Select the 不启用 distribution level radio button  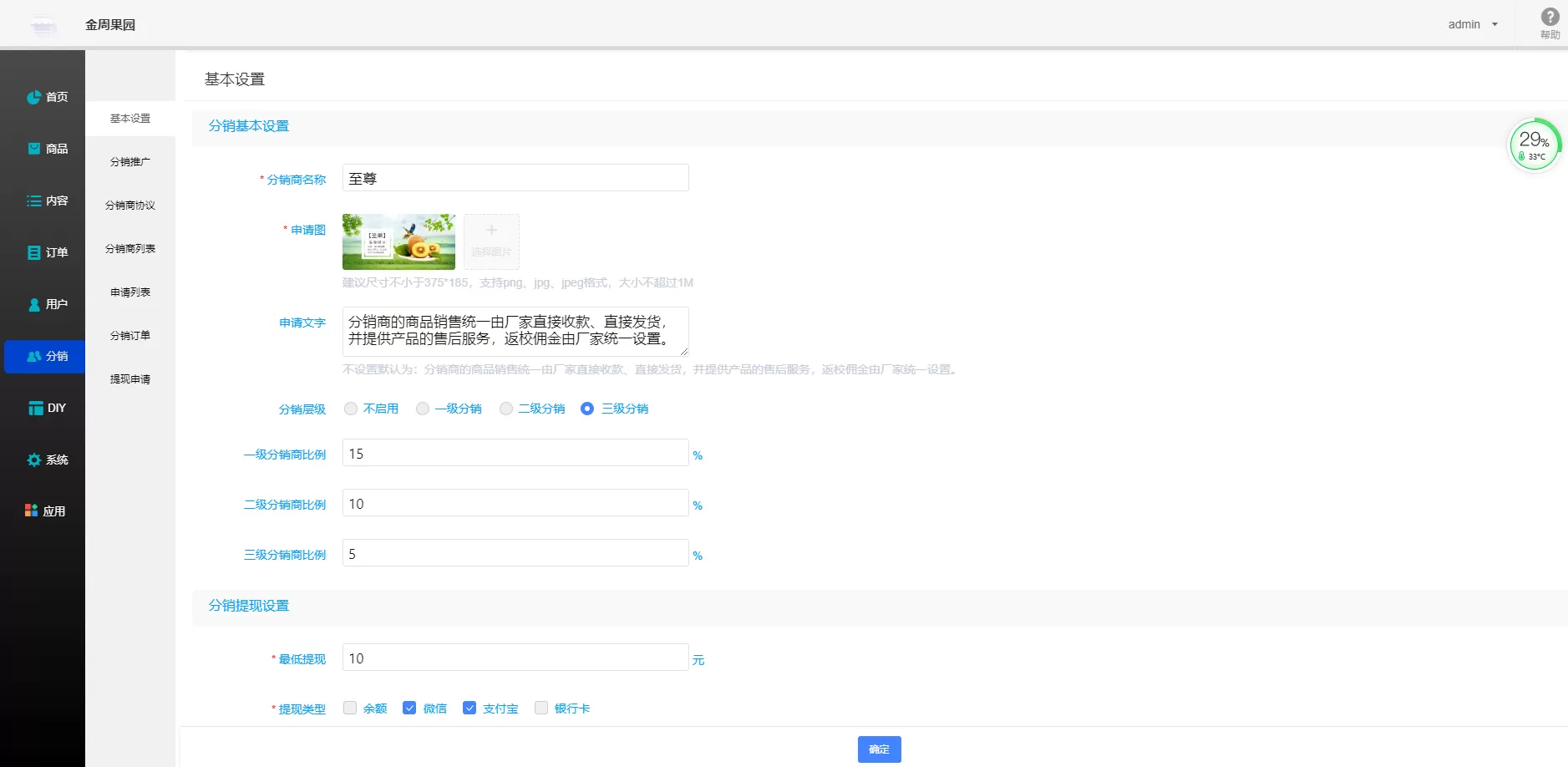tap(351, 409)
